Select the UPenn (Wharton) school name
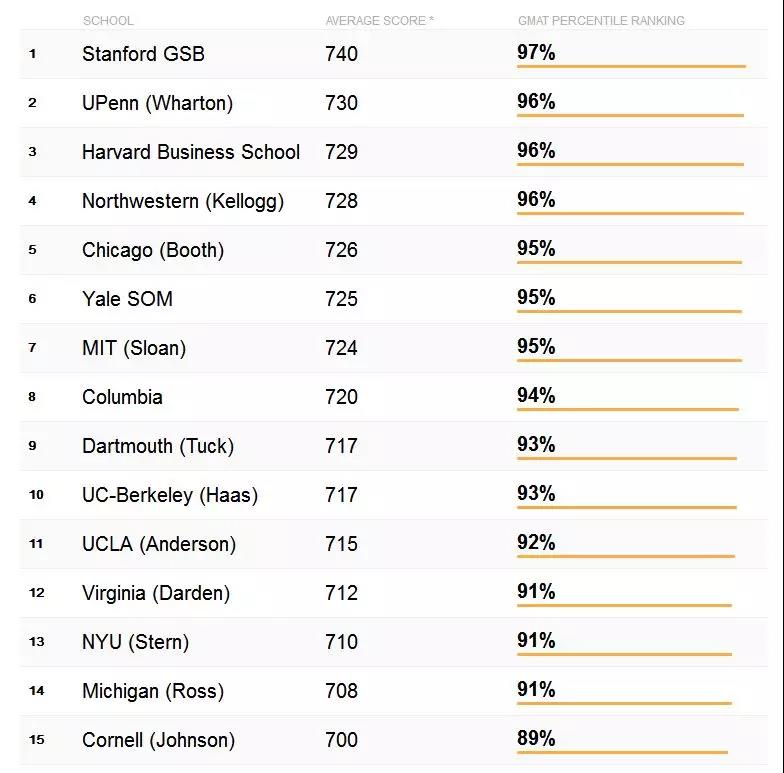The width and height of the screenshot is (784, 773). (158, 103)
